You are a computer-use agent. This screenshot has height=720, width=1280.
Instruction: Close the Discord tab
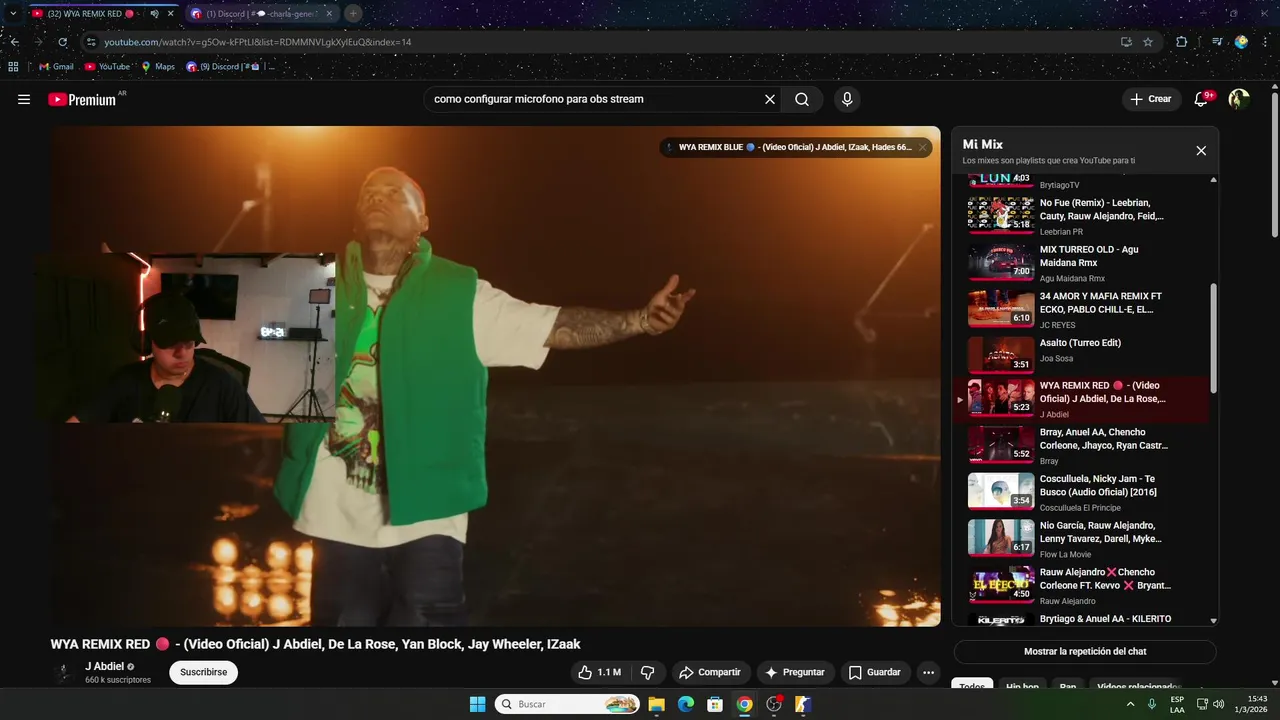[329, 14]
